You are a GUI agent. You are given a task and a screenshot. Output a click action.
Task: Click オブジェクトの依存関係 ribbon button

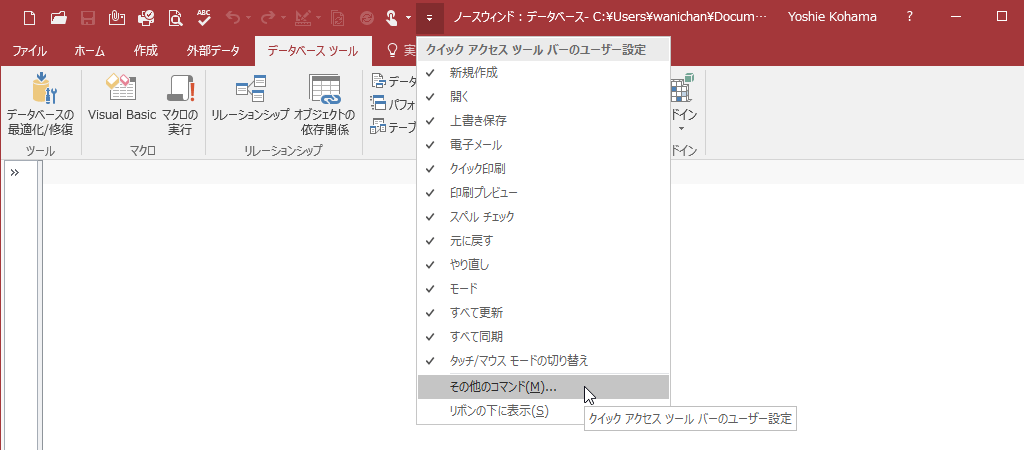pyautogui.click(x=325, y=105)
